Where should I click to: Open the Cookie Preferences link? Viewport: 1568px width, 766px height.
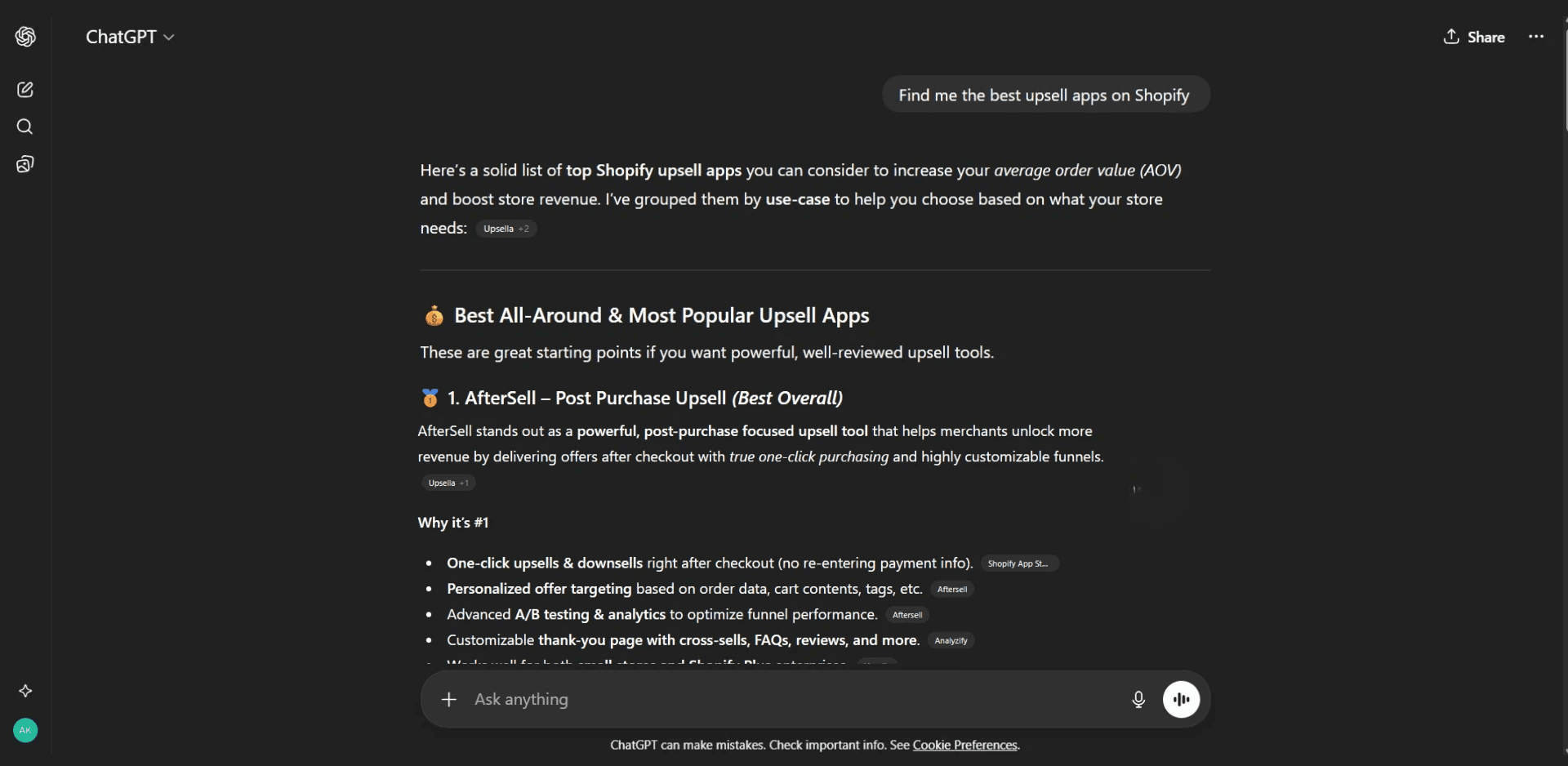click(964, 745)
